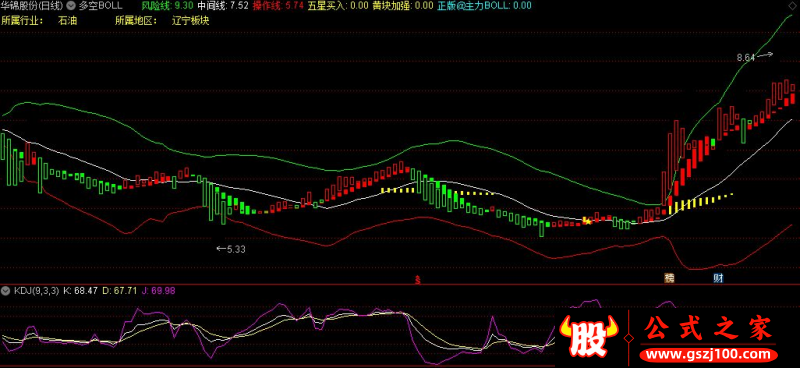Click the 石油 industry value
This screenshot has width=800, height=368.
point(67,21)
